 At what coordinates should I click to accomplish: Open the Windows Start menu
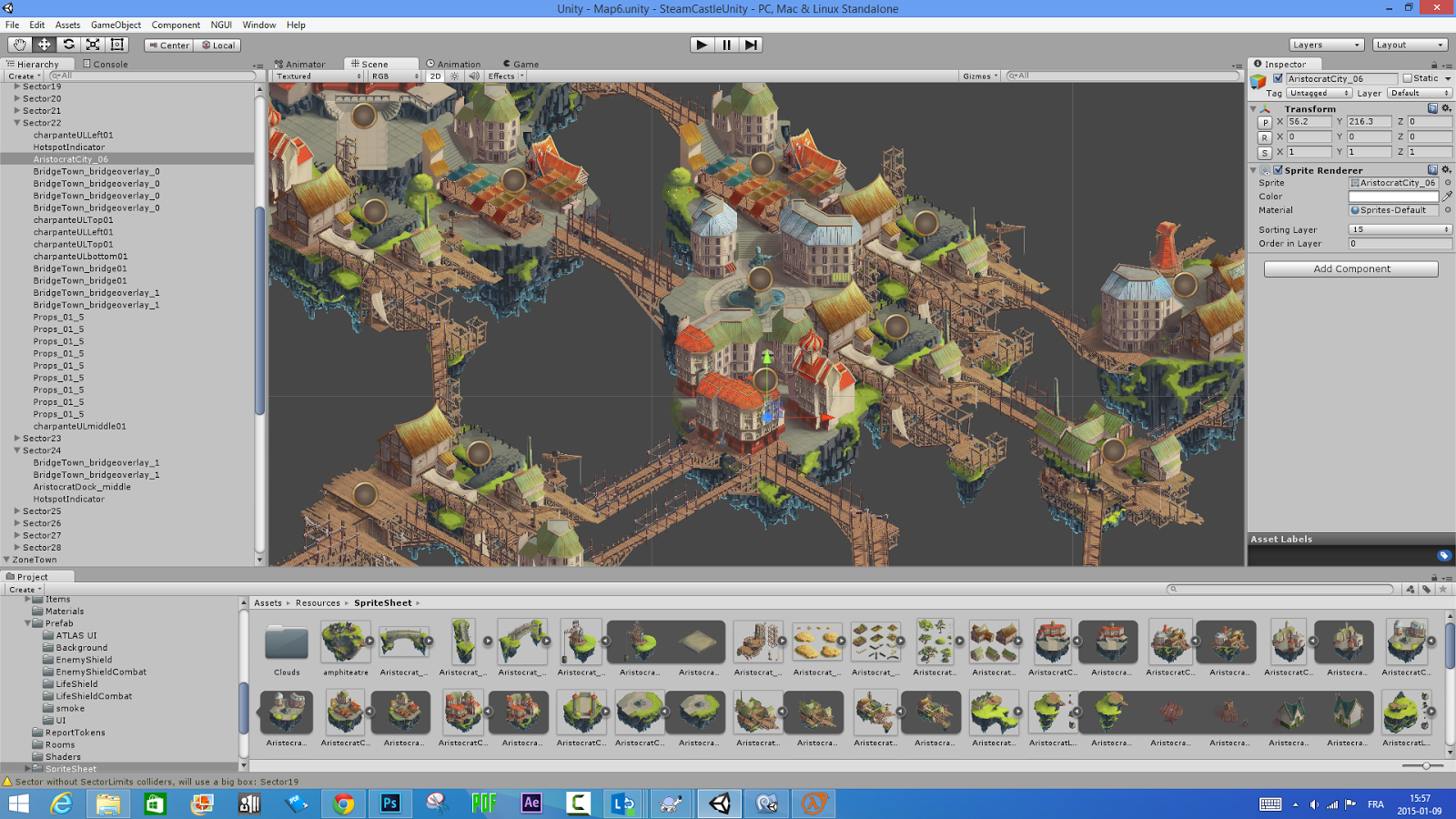[x=18, y=804]
